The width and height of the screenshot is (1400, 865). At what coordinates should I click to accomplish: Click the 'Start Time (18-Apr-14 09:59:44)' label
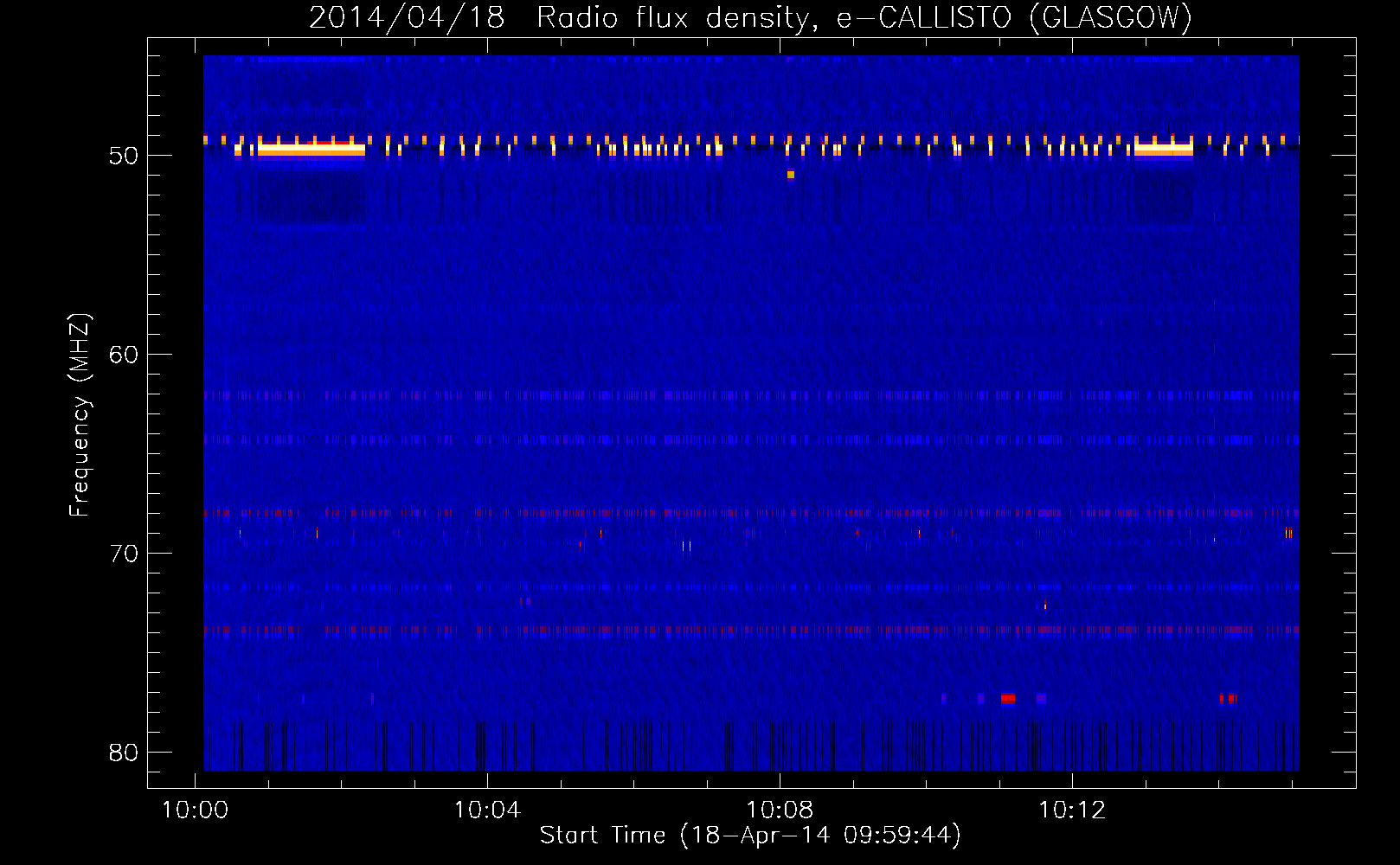pos(750,836)
